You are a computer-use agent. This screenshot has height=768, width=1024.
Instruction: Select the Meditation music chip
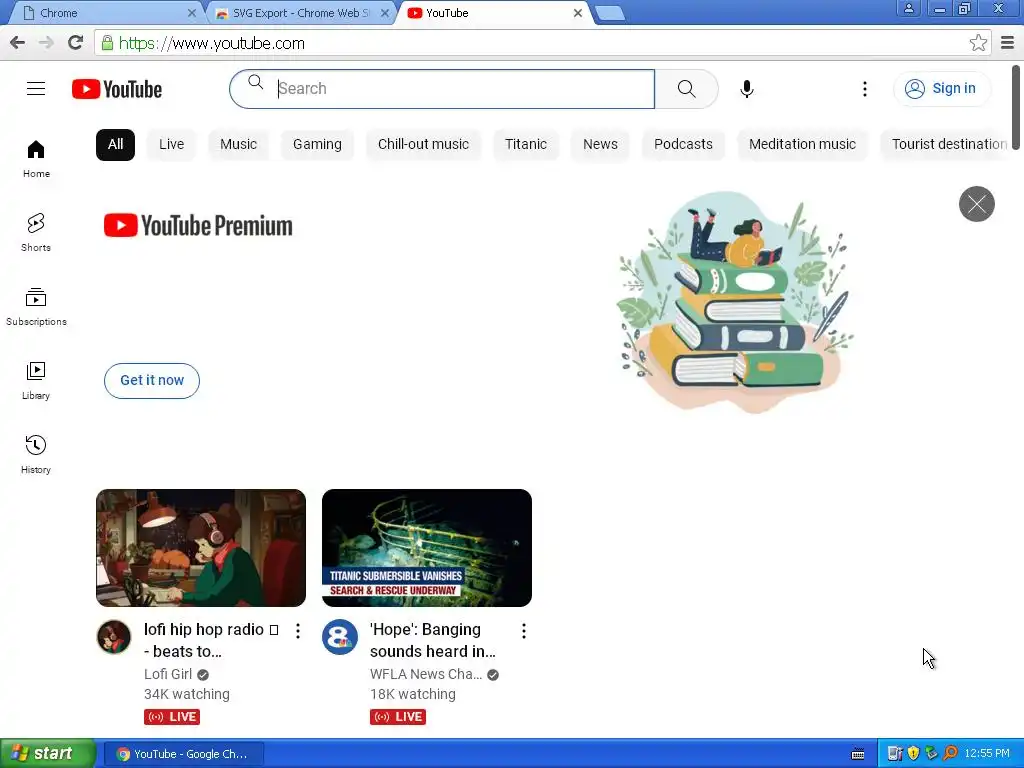tap(802, 144)
